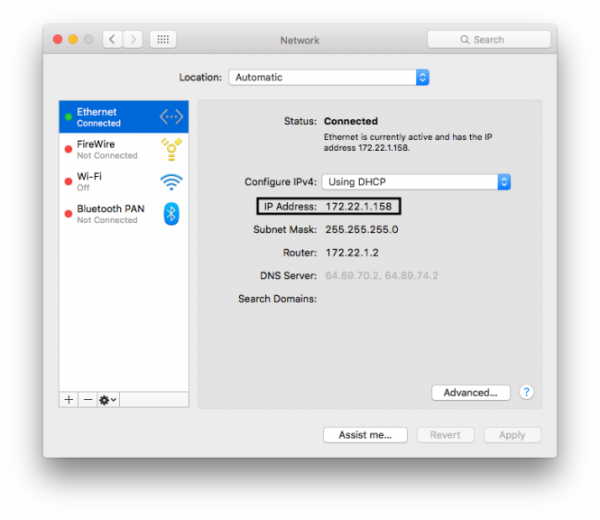The width and height of the screenshot is (600, 520).
Task: Go forward with the right chevron button
Action: 133,39
